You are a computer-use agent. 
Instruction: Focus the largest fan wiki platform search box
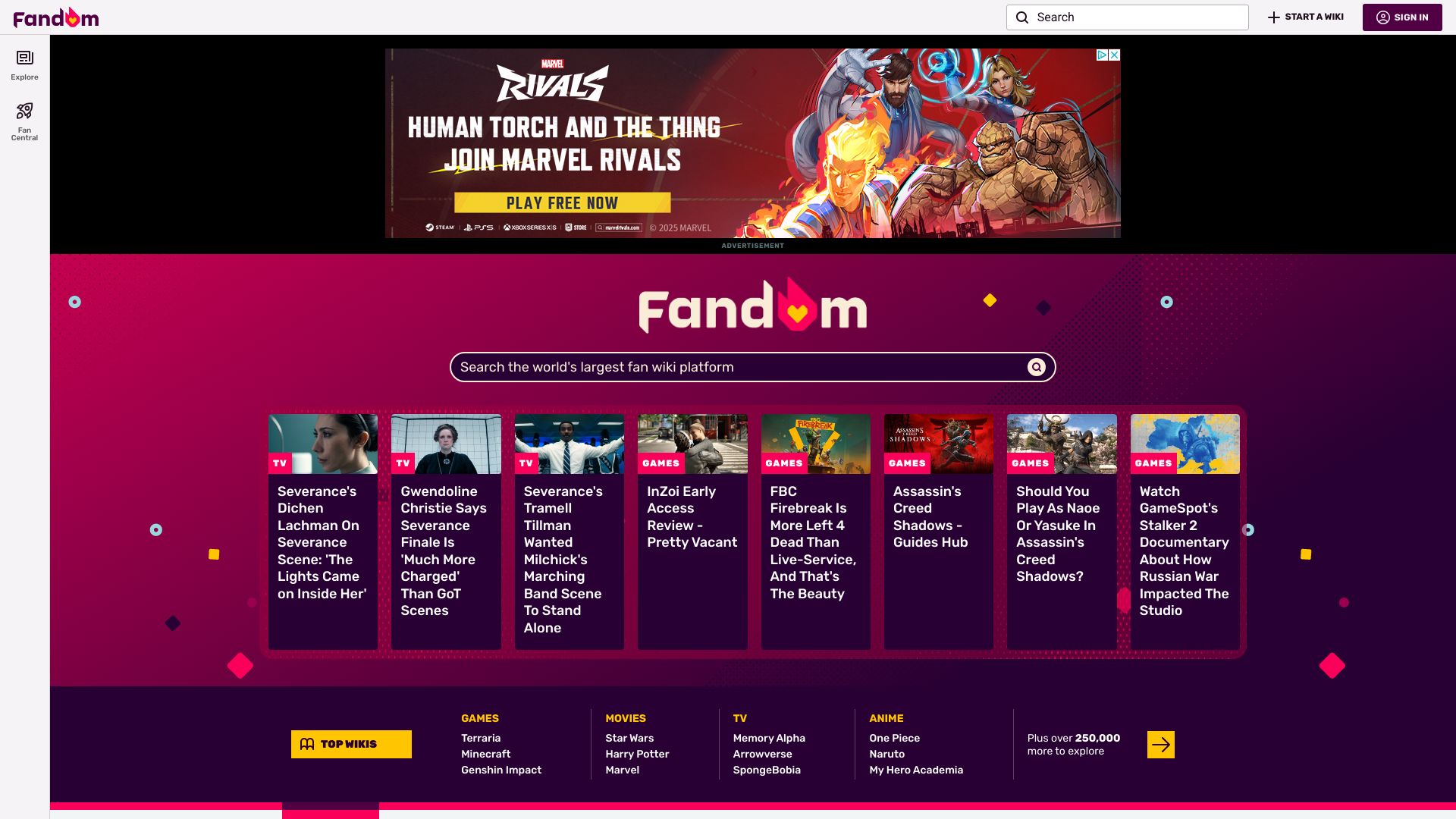[752, 367]
